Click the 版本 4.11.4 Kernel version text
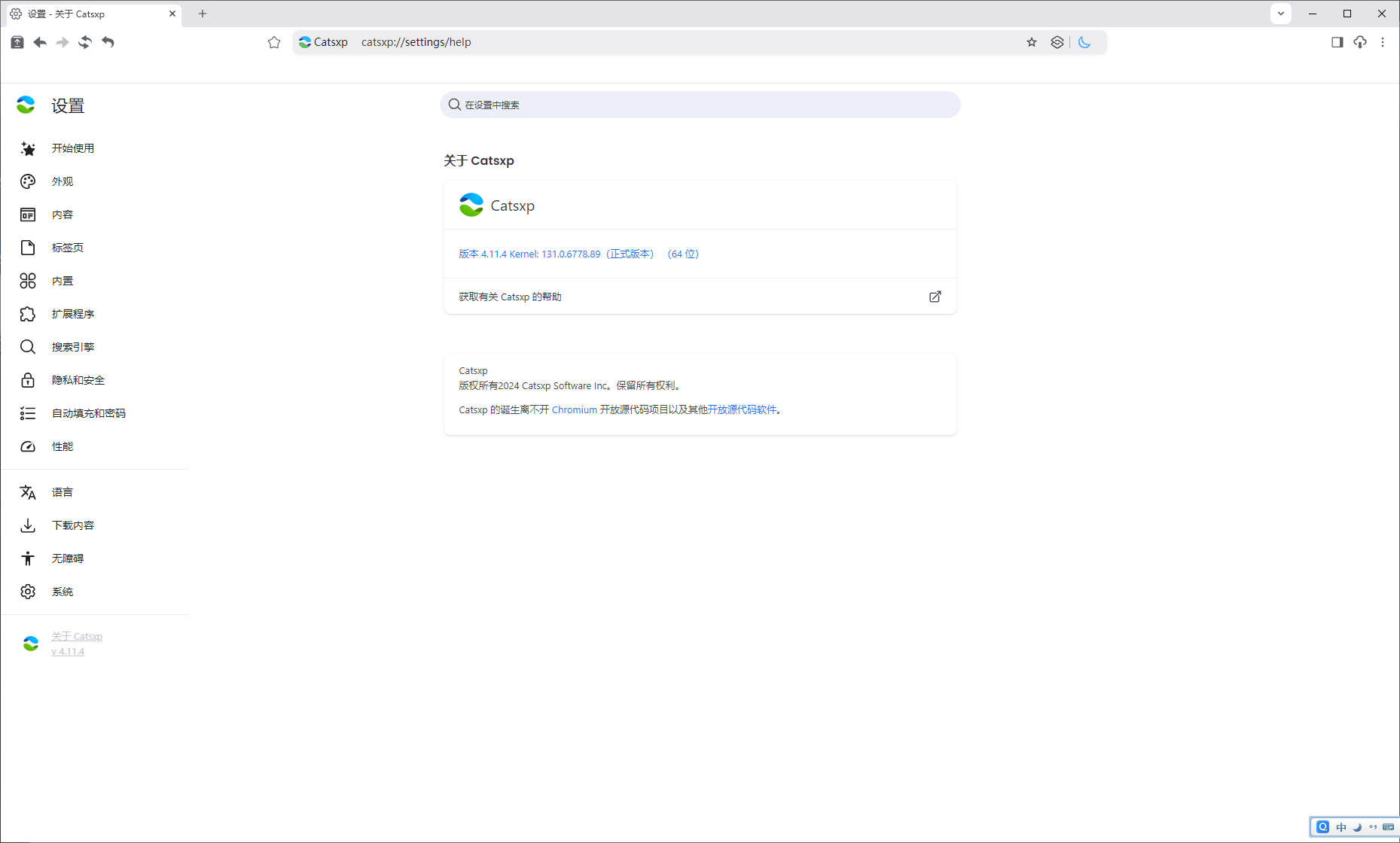The width and height of the screenshot is (1400, 843). (578, 254)
